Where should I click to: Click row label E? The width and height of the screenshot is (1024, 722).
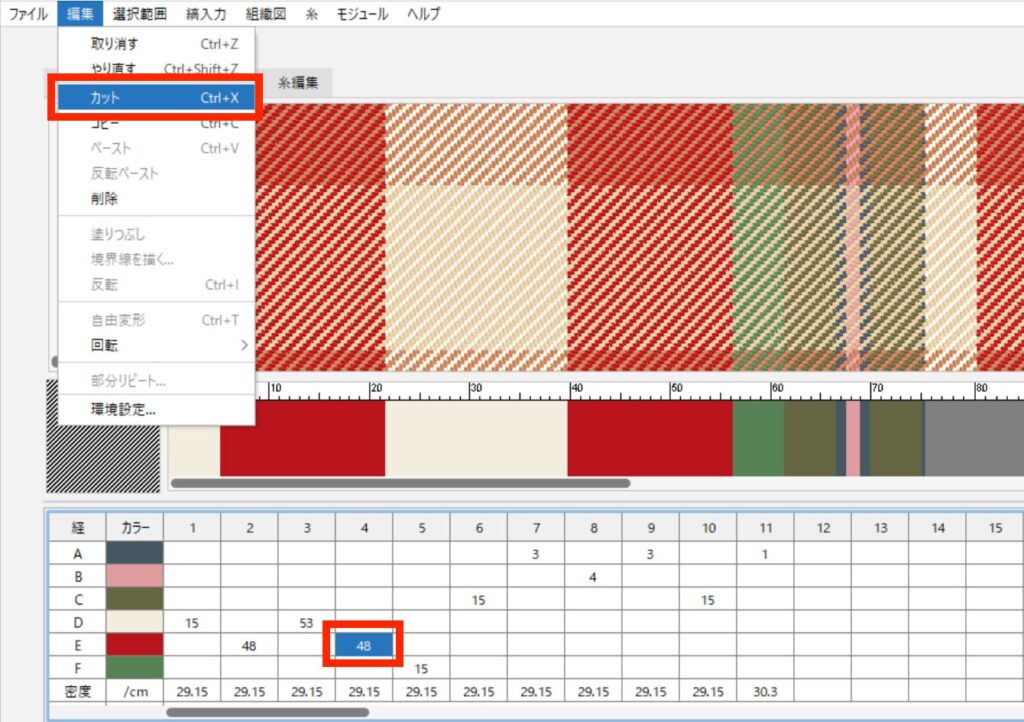78,645
